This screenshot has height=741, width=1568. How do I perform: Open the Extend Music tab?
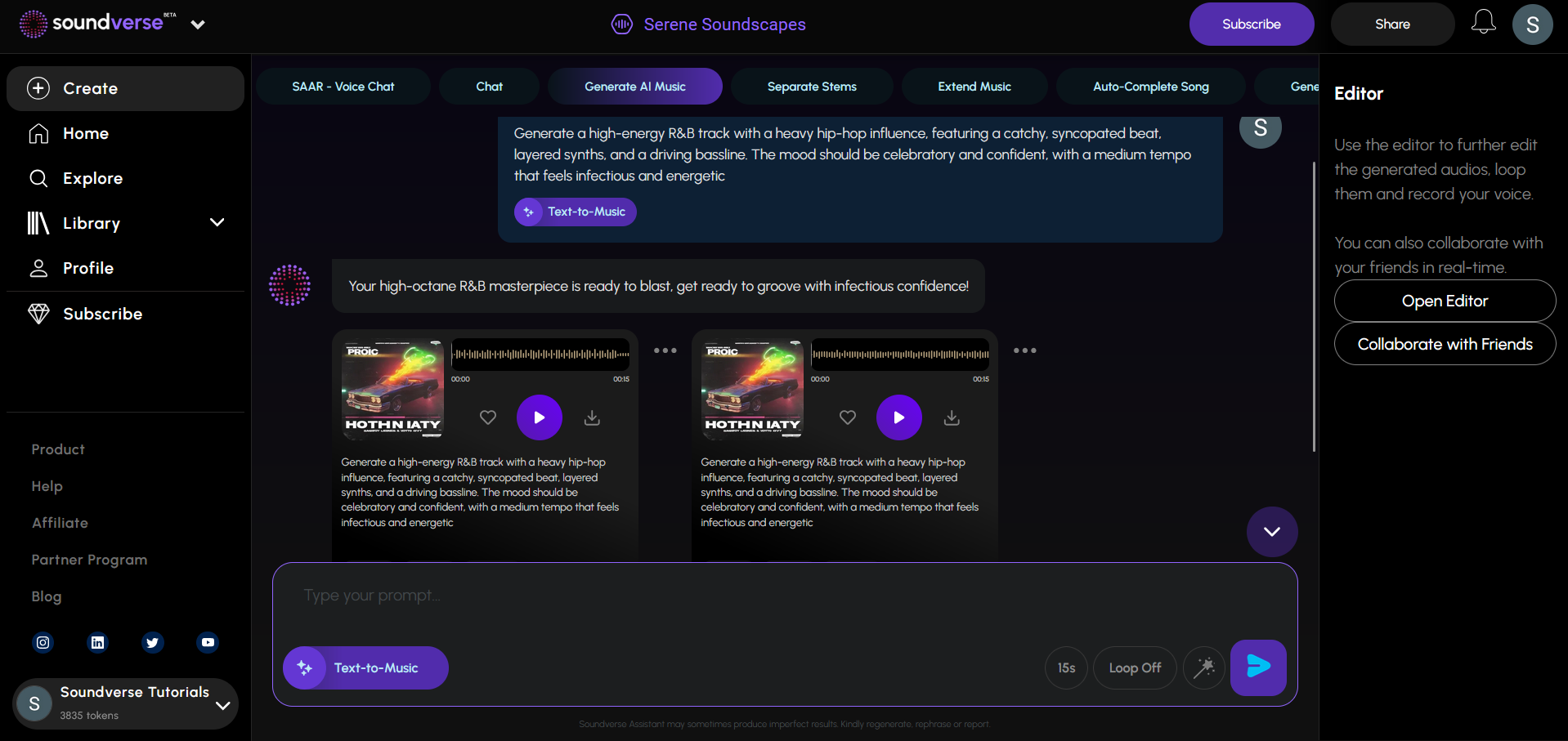pos(974,87)
